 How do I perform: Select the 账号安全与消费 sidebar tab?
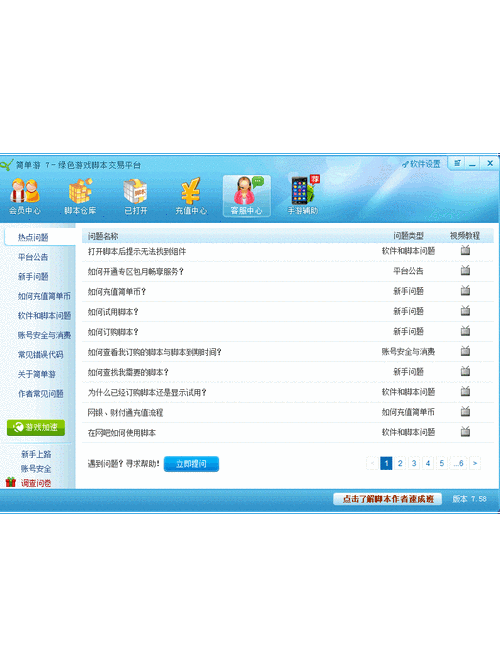[44, 335]
